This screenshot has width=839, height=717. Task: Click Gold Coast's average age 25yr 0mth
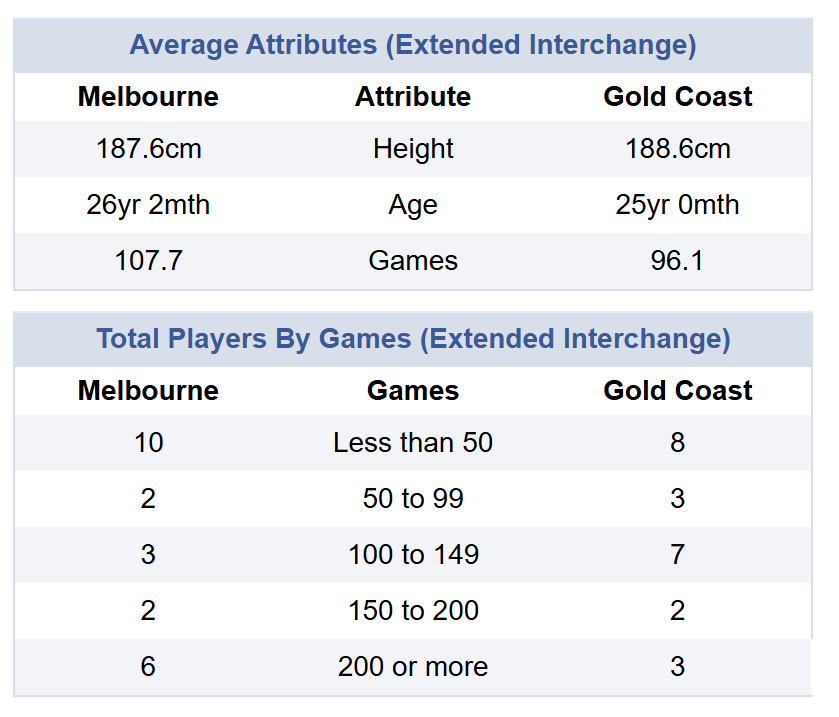677,205
